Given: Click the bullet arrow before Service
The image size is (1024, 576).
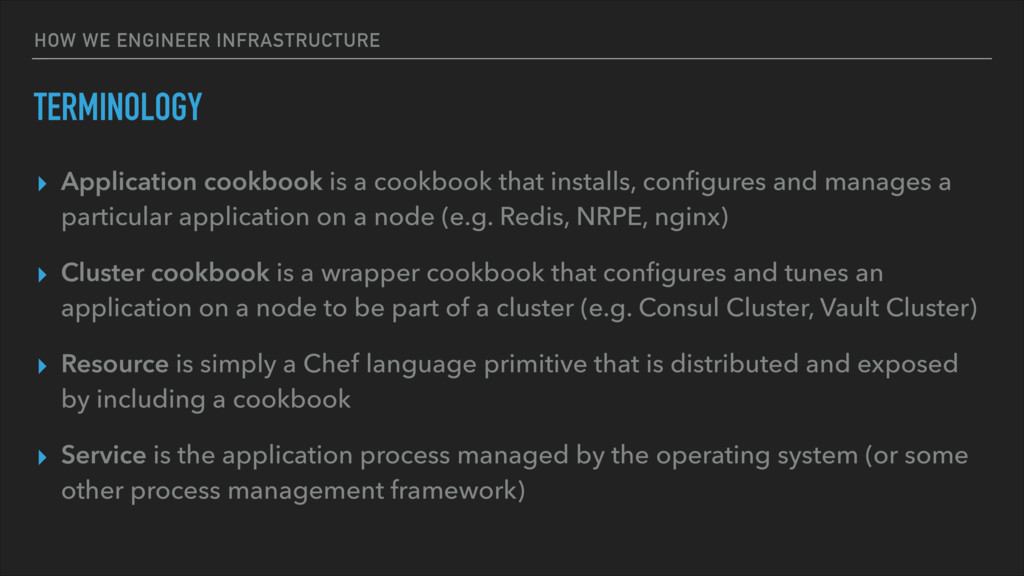Looking at the screenshot, I should (x=42, y=457).
